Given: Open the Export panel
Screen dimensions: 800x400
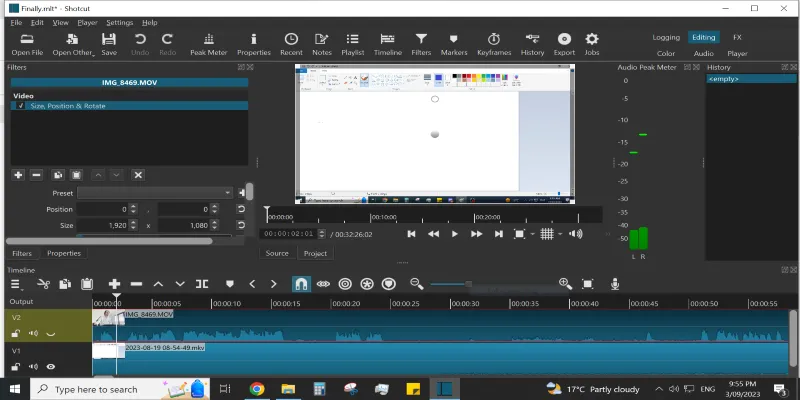Looking at the screenshot, I should (x=564, y=44).
